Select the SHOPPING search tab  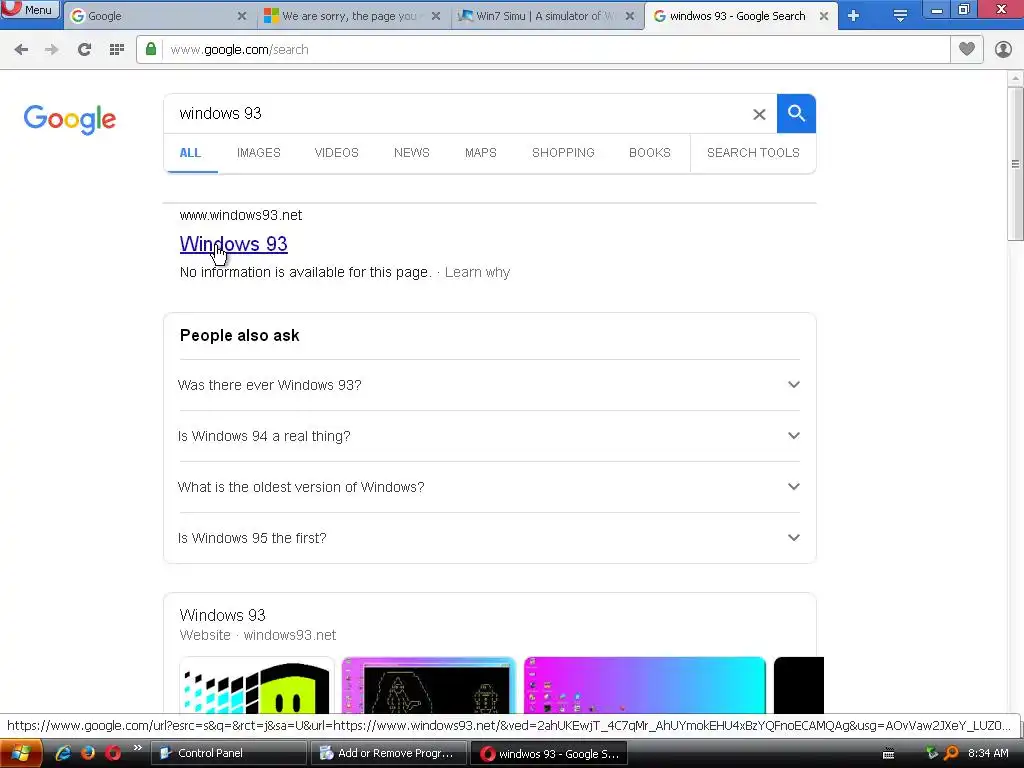563,153
